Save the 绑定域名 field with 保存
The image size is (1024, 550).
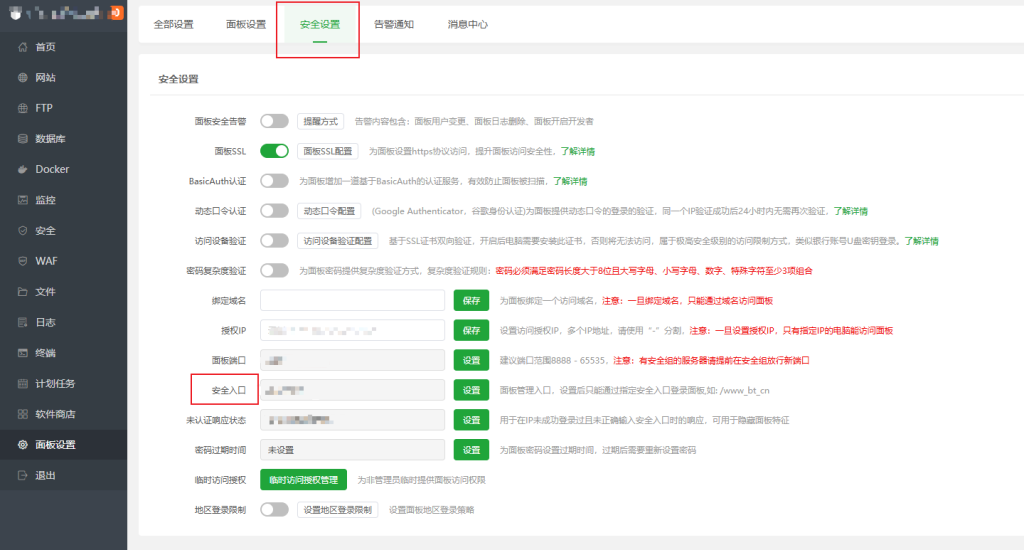coord(472,300)
